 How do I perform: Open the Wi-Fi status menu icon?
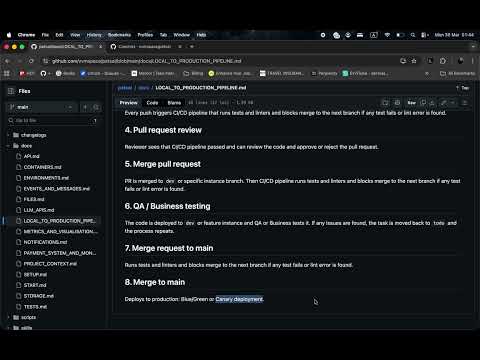[x=387, y=35]
